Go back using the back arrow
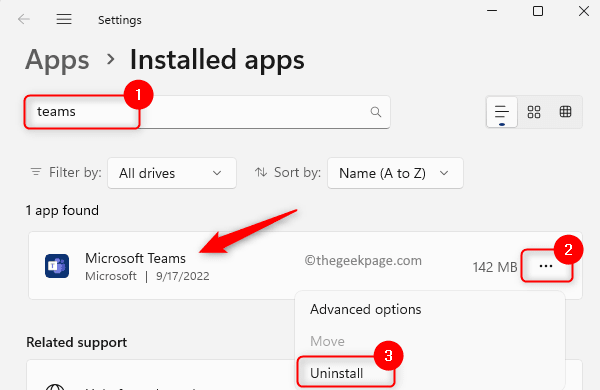Image resolution: width=600 pixels, height=390 pixels. tap(24, 19)
